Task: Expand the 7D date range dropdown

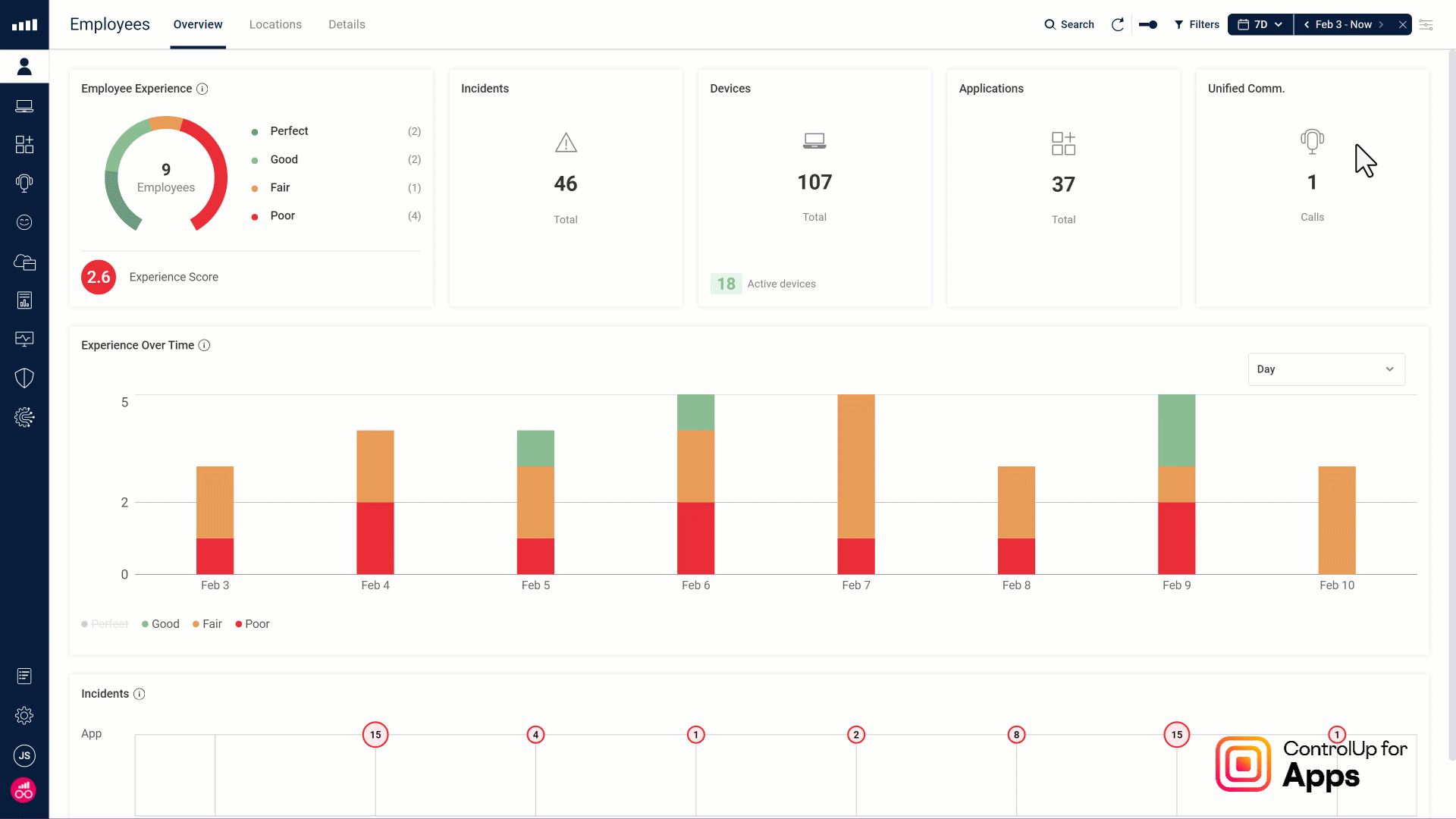Action: pyautogui.click(x=1260, y=24)
